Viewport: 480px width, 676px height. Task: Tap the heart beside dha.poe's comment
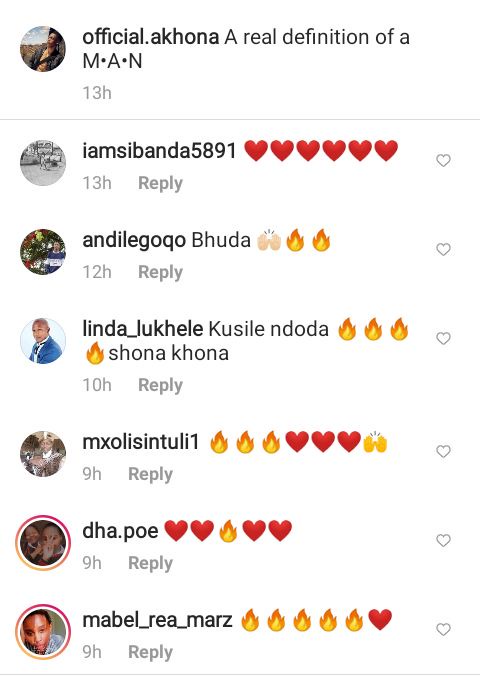coord(443,540)
